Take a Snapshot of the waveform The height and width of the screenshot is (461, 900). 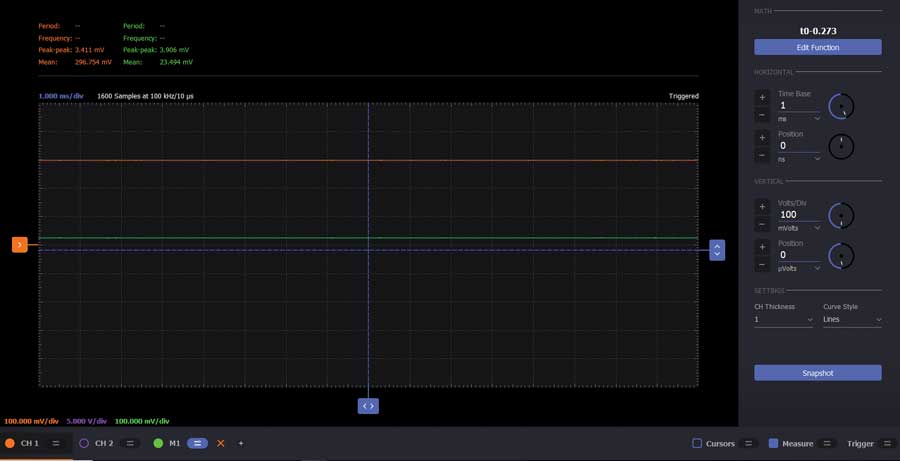pyautogui.click(x=817, y=373)
